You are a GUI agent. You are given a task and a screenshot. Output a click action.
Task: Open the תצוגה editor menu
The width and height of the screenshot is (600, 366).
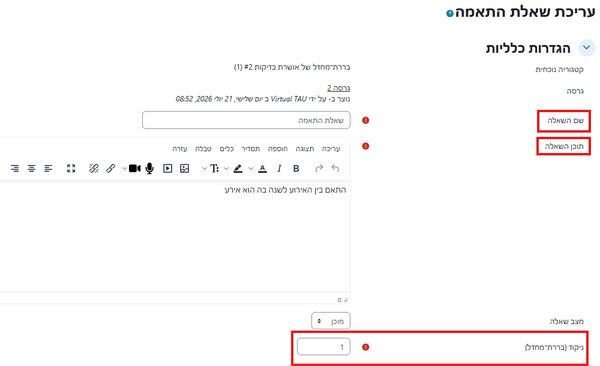pyautogui.click(x=305, y=149)
